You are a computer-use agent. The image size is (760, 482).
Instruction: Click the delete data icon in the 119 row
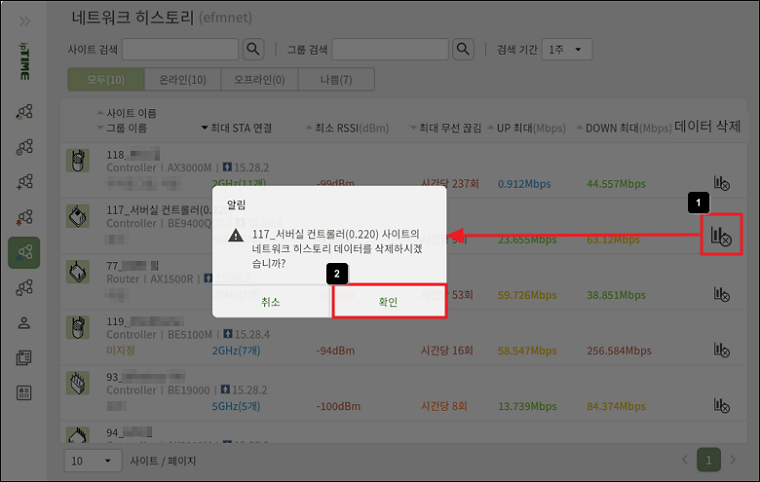pyautogui.click(x=720, y=347)
